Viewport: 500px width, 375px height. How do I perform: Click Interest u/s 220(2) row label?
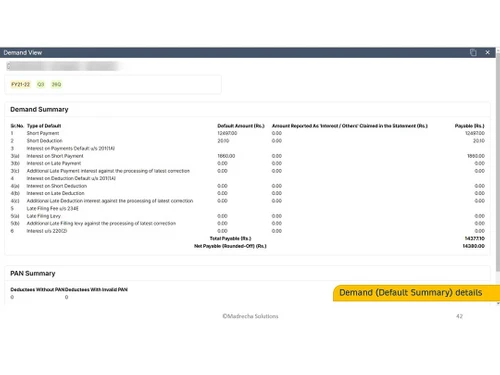coord(47,231)
